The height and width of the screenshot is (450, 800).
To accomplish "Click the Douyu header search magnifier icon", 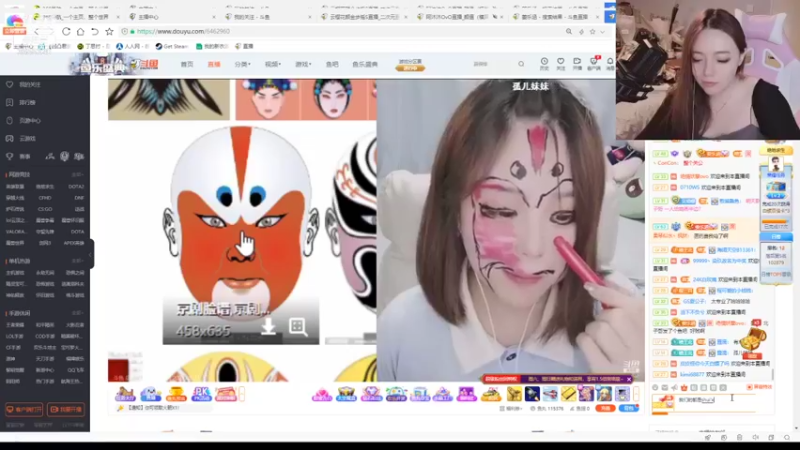I will [x=521, y=64].
